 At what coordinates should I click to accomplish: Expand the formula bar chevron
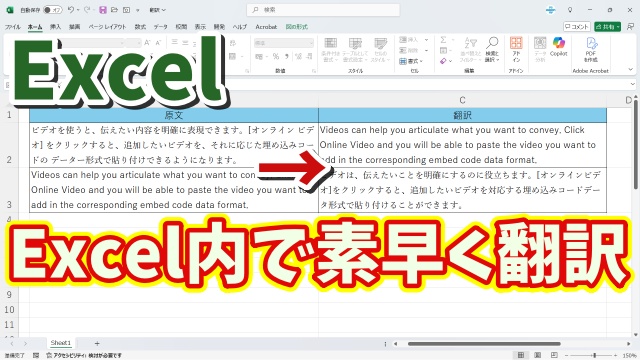pyautogui.click(x=633, y=84)
